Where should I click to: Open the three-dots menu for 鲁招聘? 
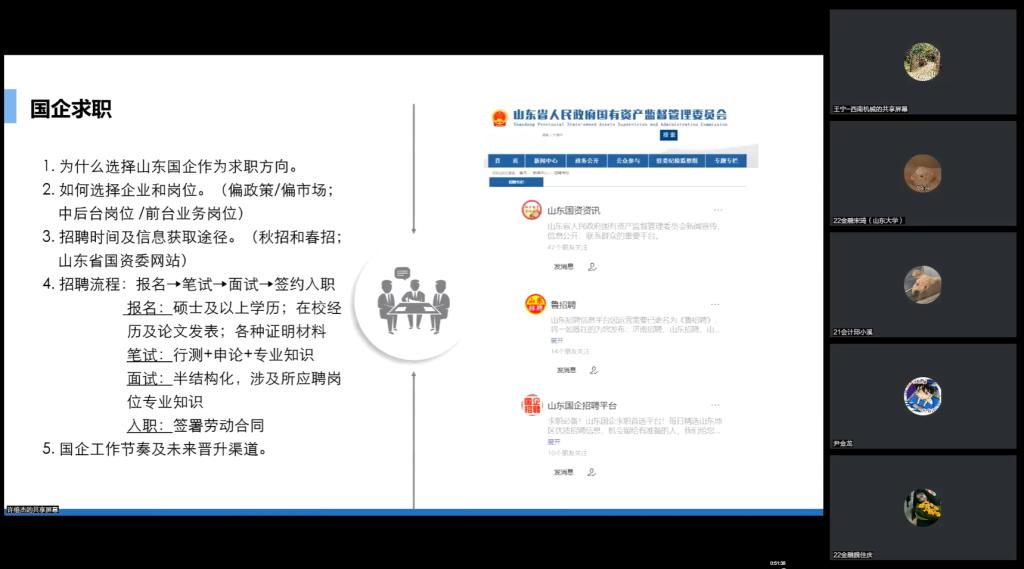pyautogui.click(x=715, y=304)
